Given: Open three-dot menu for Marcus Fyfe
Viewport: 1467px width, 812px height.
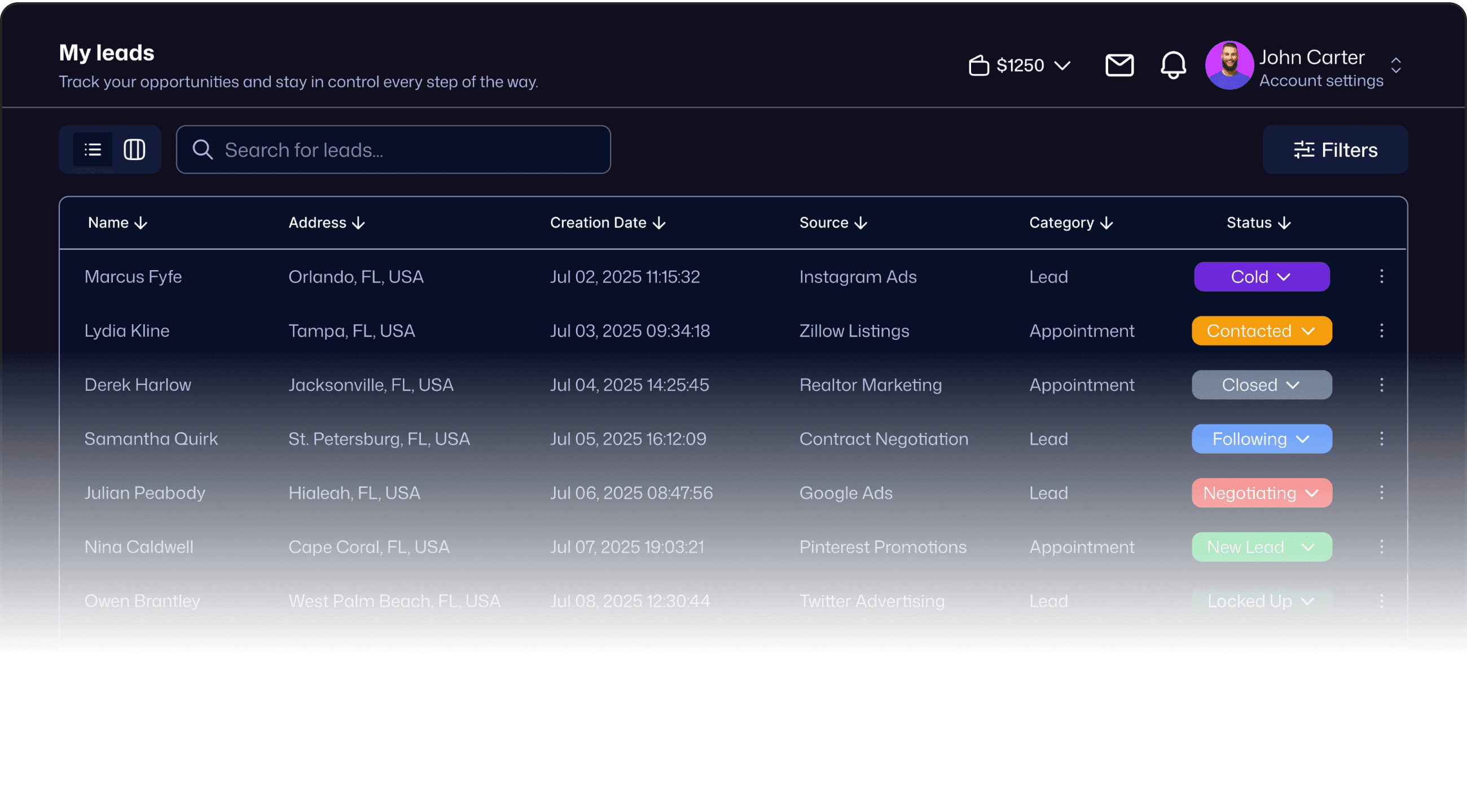Looking at the screenshot, I should pos(1381,276).
